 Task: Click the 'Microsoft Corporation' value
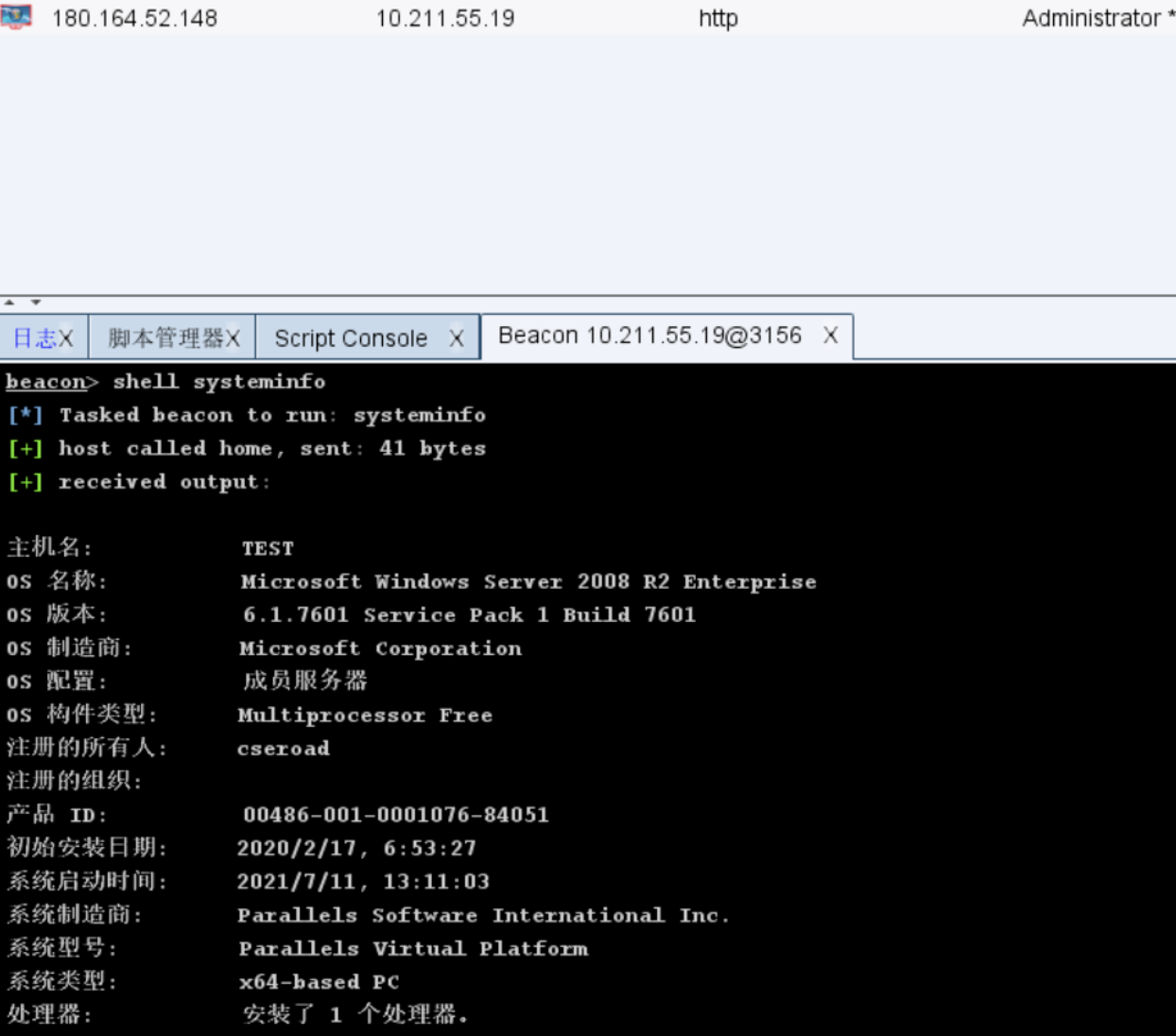tap(380, 648)
